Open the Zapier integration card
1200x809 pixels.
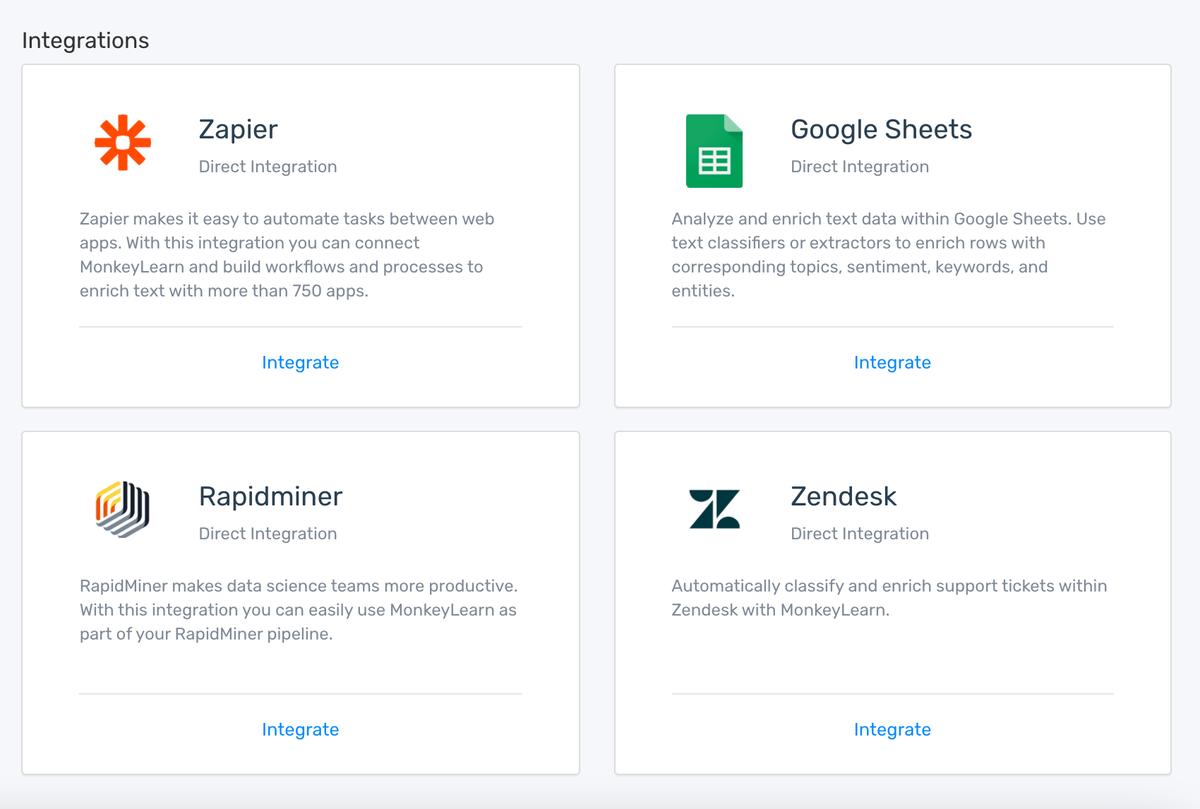(x=300, y=235)
